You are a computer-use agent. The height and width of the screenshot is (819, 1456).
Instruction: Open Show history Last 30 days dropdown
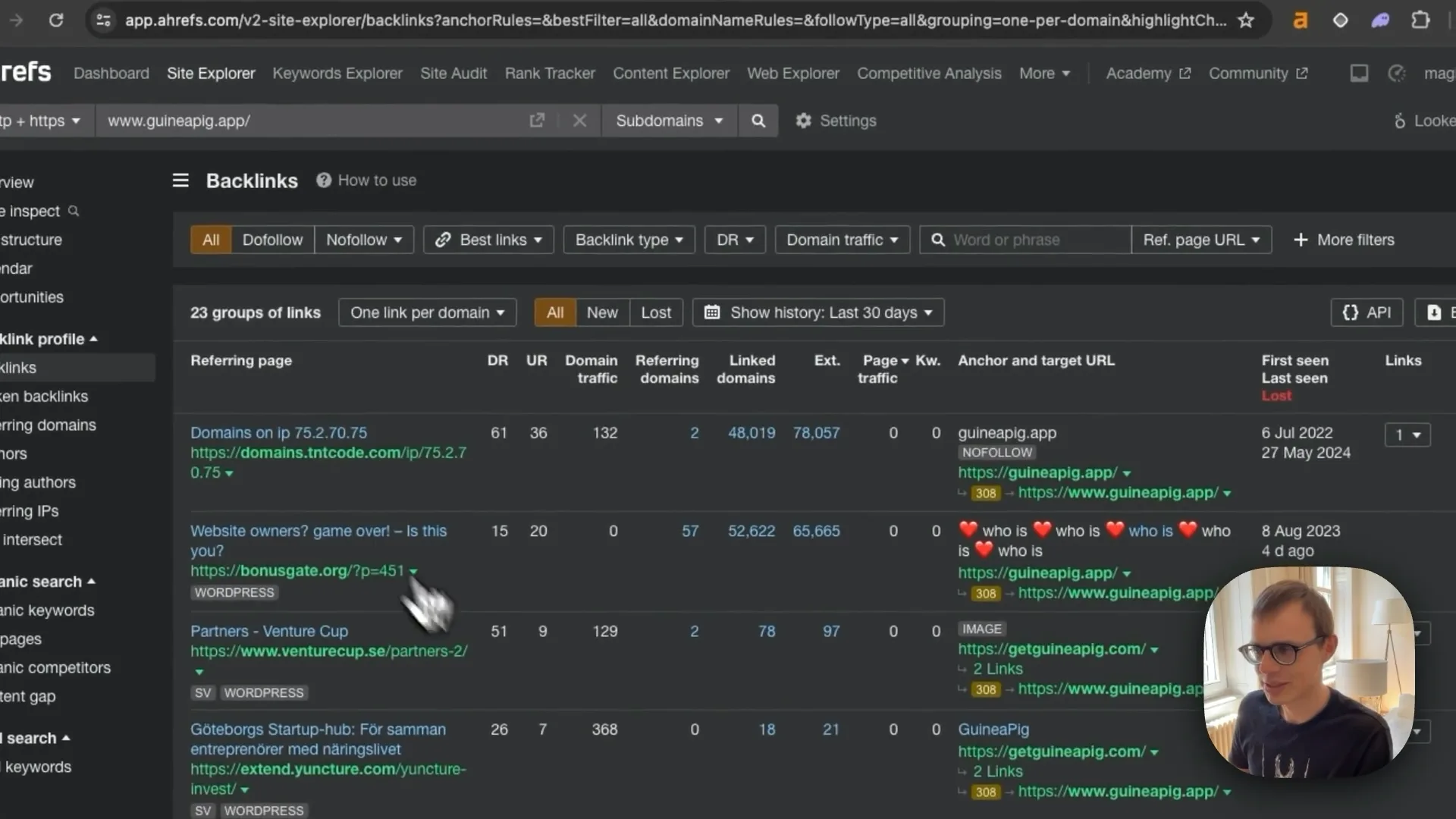(817, 312)
